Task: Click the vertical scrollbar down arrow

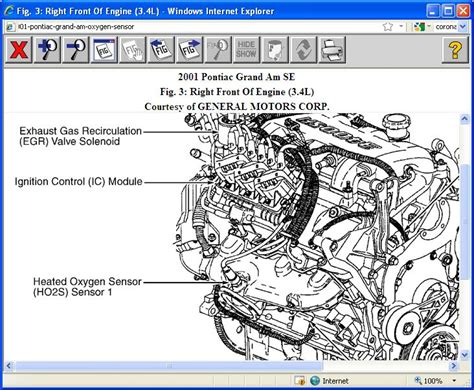Action: tap(465, 355)
